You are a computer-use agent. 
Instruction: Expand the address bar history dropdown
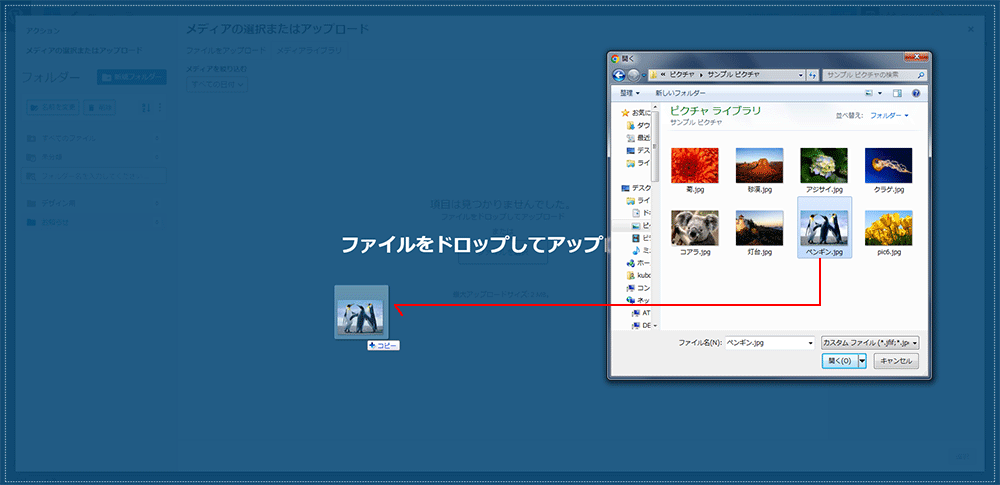(801, 75)
